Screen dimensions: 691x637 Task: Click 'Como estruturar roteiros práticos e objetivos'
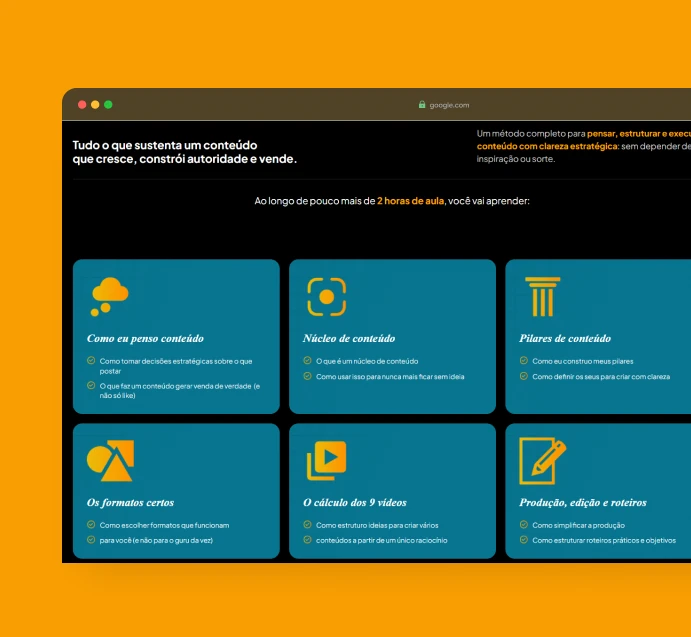(x=604, y=540)
